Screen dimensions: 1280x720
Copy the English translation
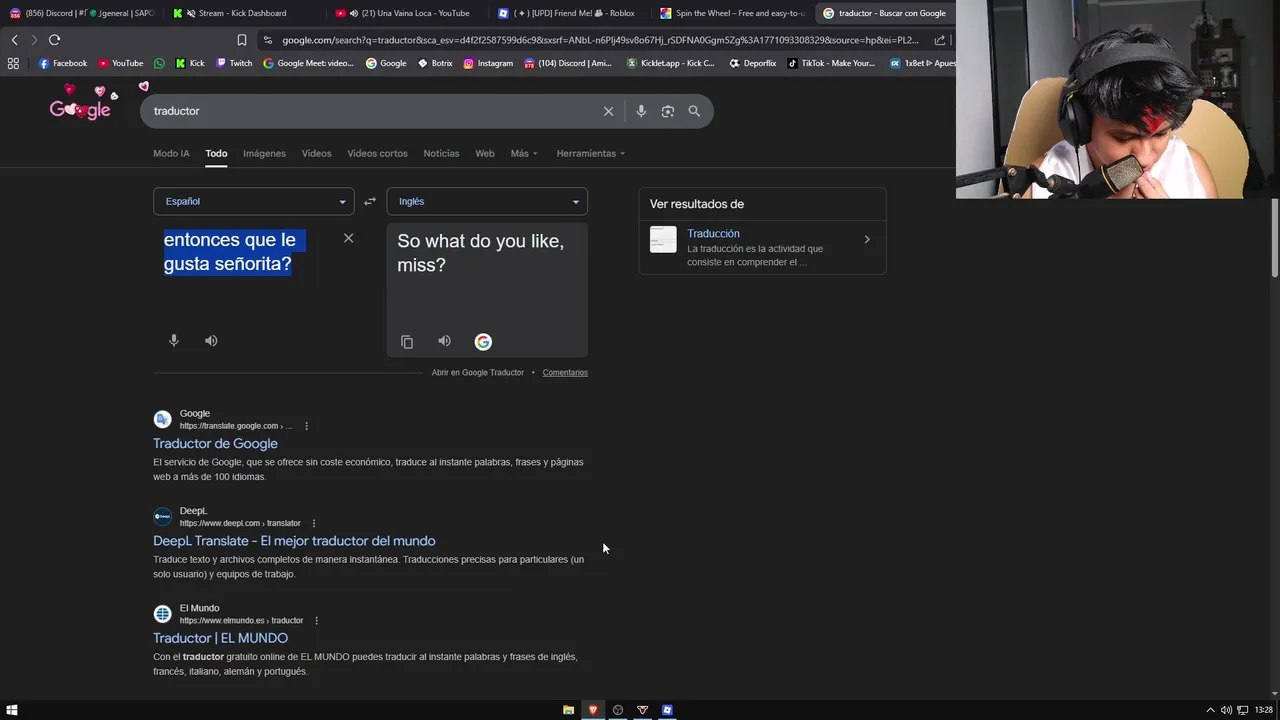(x=407, y=342)
